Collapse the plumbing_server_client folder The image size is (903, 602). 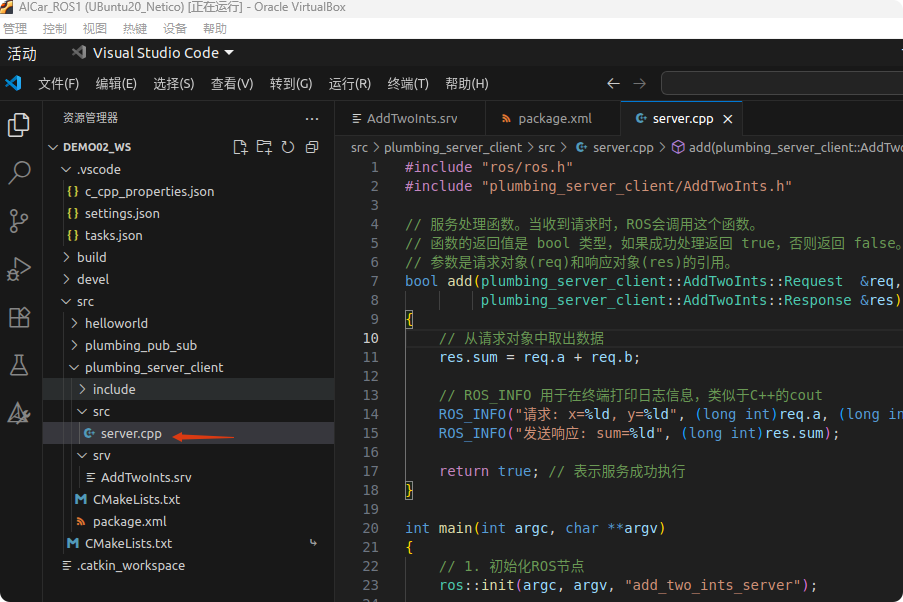[153, 368]
